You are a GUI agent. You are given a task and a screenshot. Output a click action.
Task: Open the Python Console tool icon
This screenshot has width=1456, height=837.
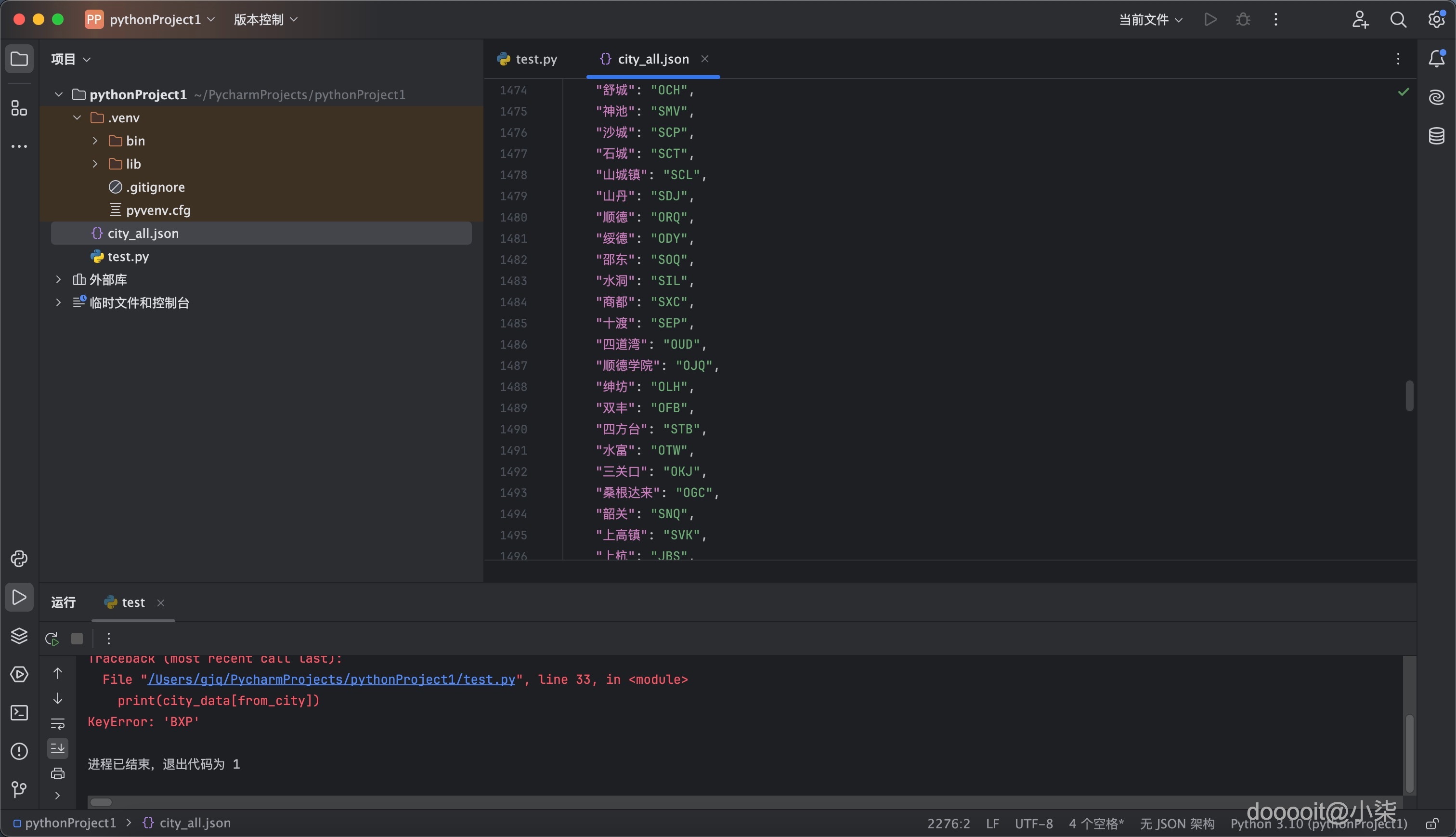click(x=19, y=559)
